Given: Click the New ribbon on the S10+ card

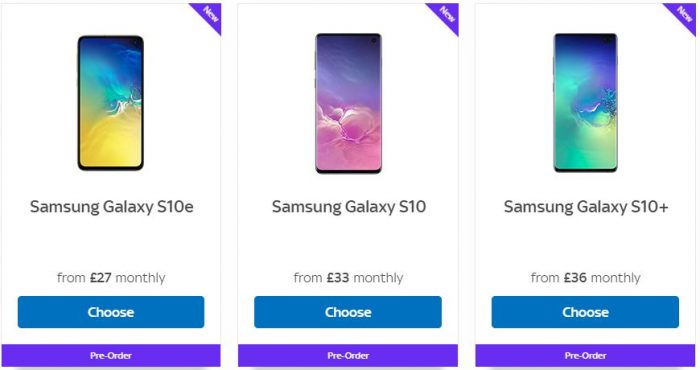Looking at the screenshot, I should coord(682,17).
